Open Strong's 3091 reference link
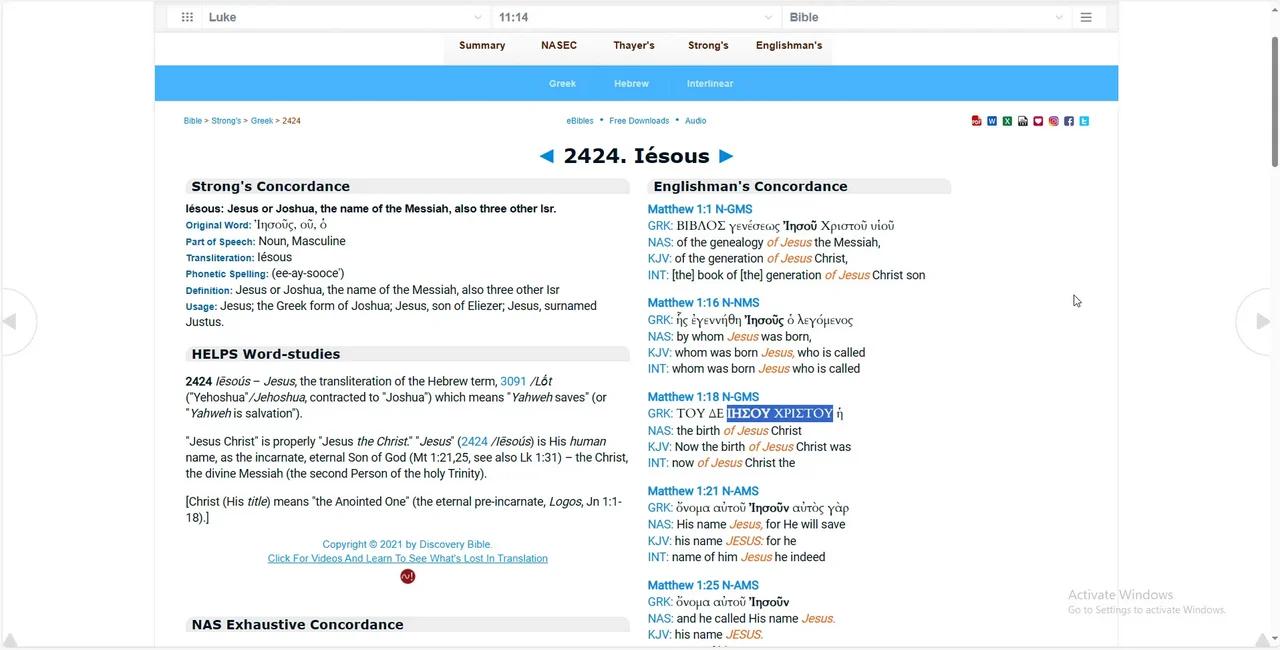 [513, 381]
